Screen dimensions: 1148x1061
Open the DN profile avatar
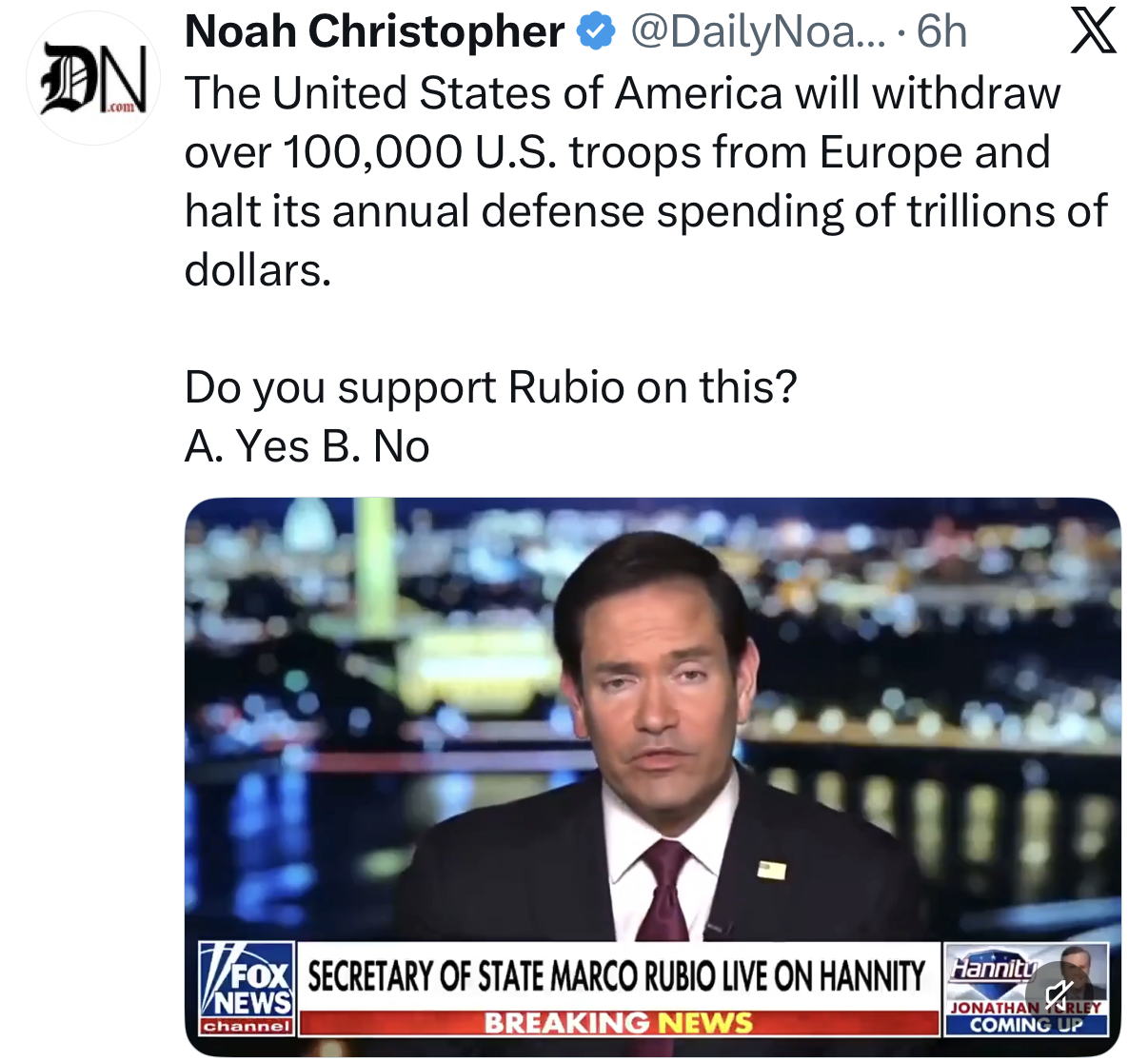pos(93,79)
